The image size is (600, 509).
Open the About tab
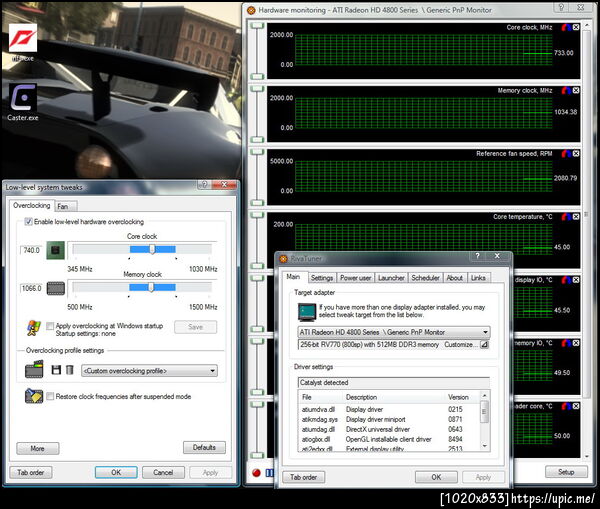[x=455, y=278]
